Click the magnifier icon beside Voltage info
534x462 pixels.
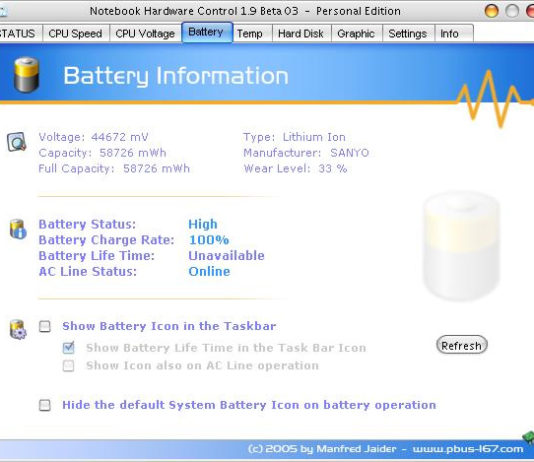(17, 142)
